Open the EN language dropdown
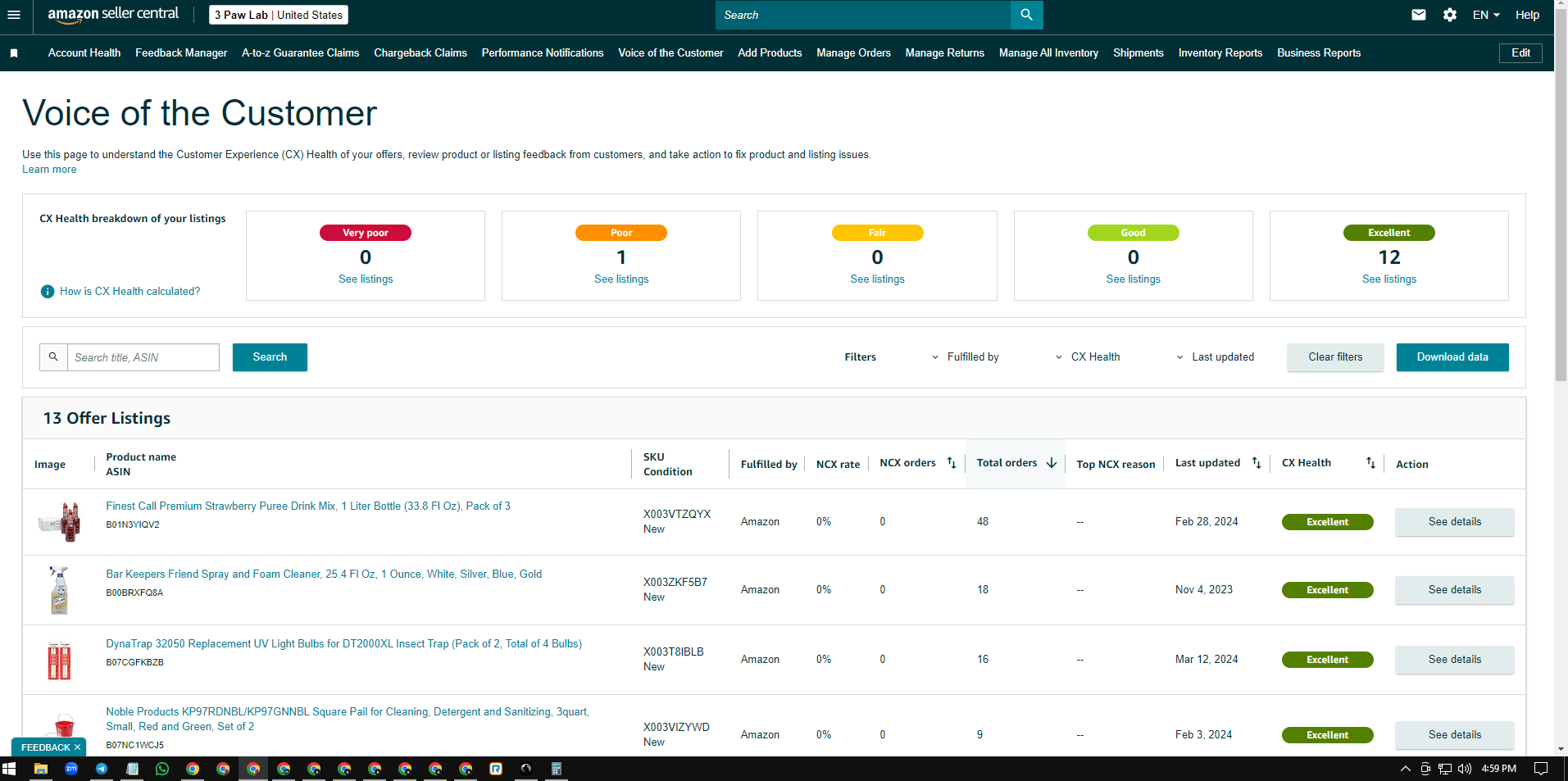Viewport: 1568px width, 781px height. [1486, 15]
